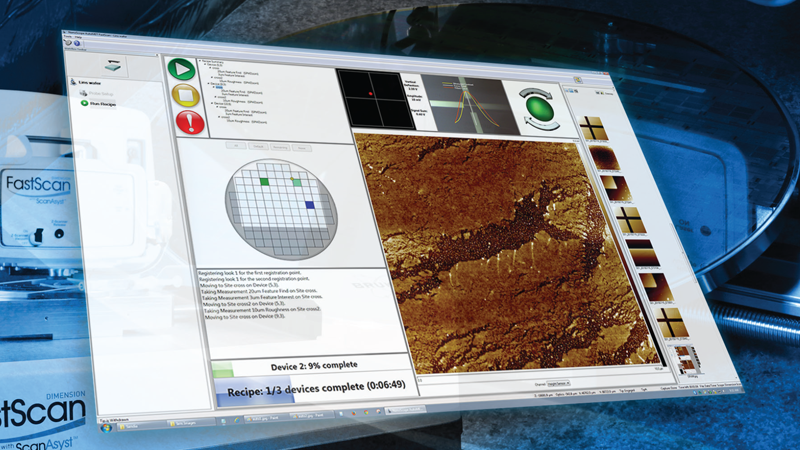
Task: Click the laser position crosshair display
Action: (375, 98)
